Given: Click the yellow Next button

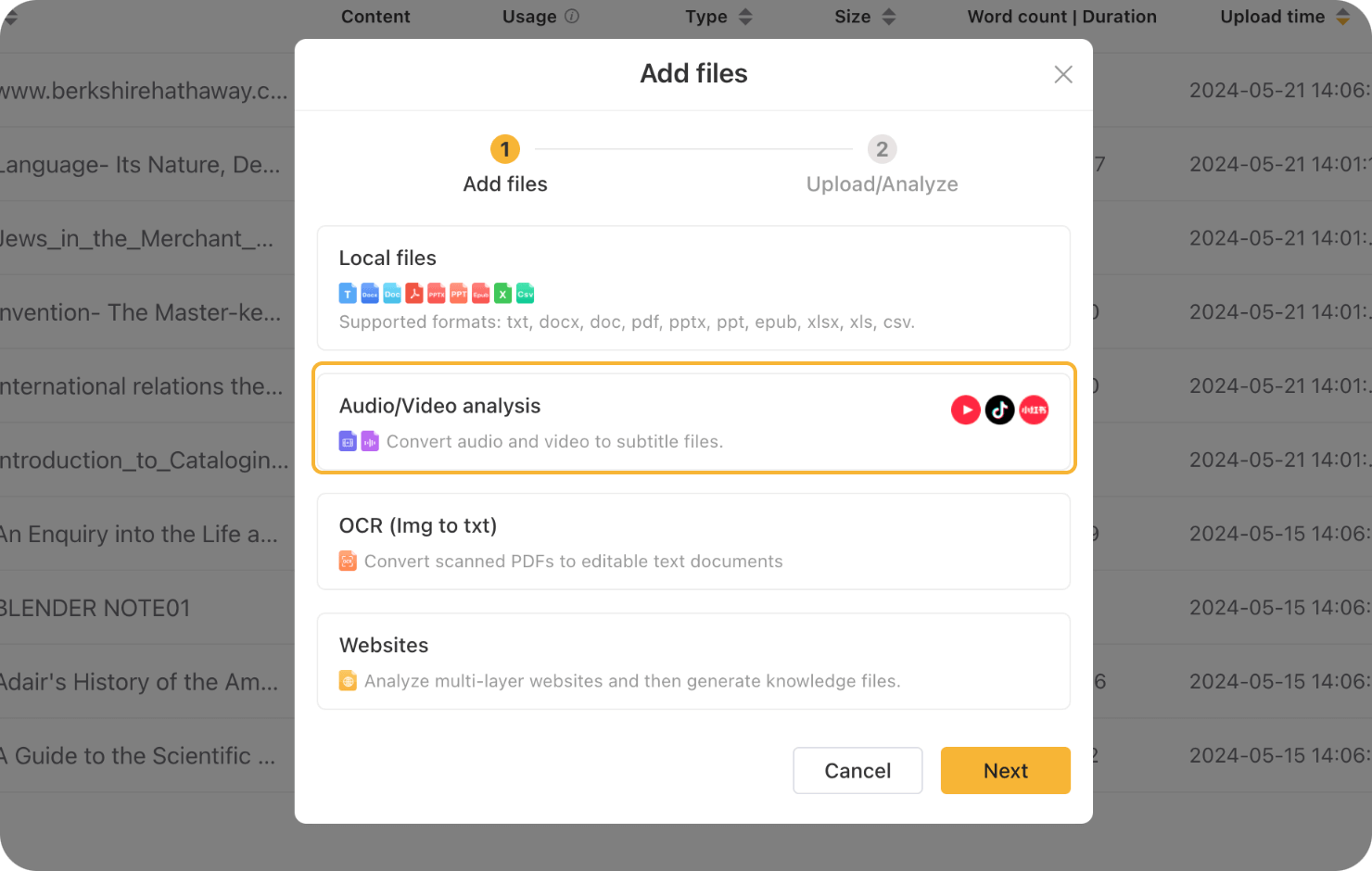Looking at the screenshot, I should [x=1005, y=771].
